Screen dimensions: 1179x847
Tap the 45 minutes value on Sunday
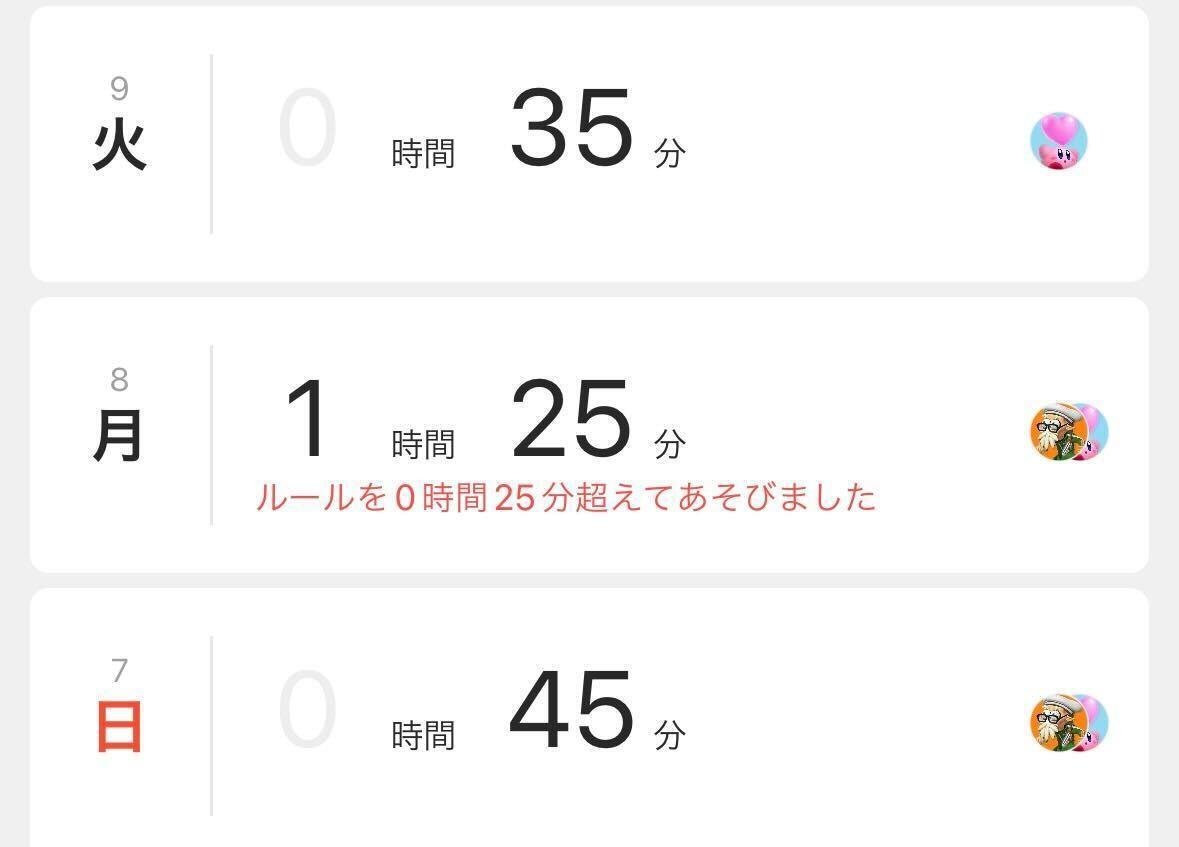(x=571, y=711)
